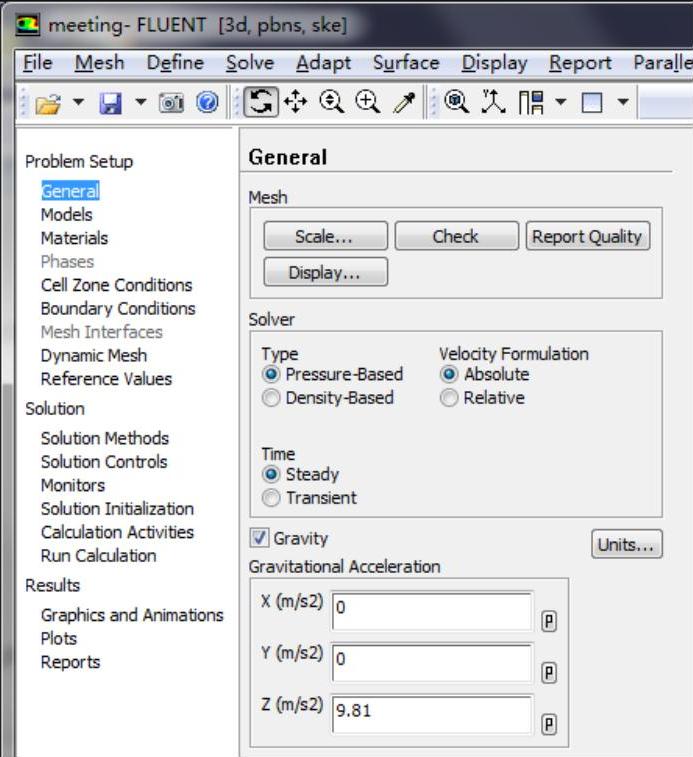Click the X gravitational acceleration field

(x=432, y=611)
